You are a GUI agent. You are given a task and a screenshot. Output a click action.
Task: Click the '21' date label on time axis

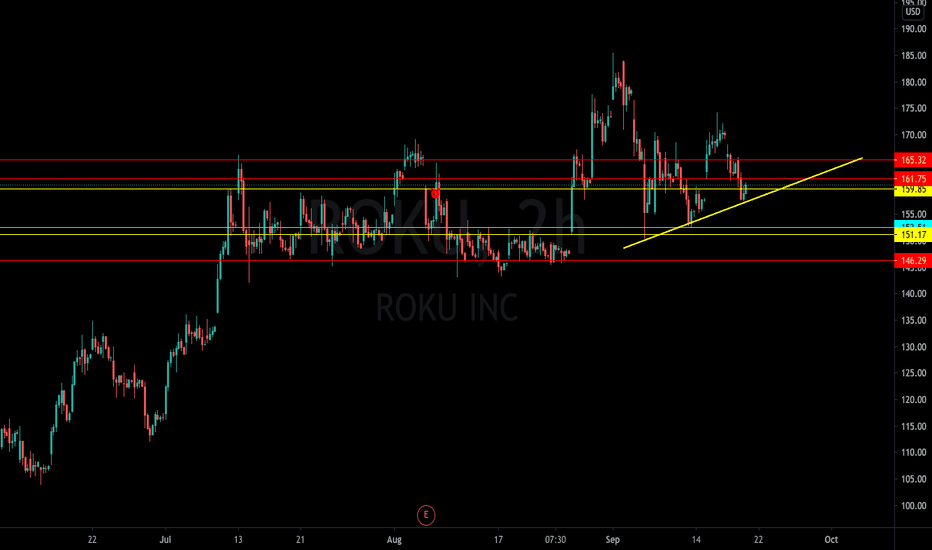[300, 540]
